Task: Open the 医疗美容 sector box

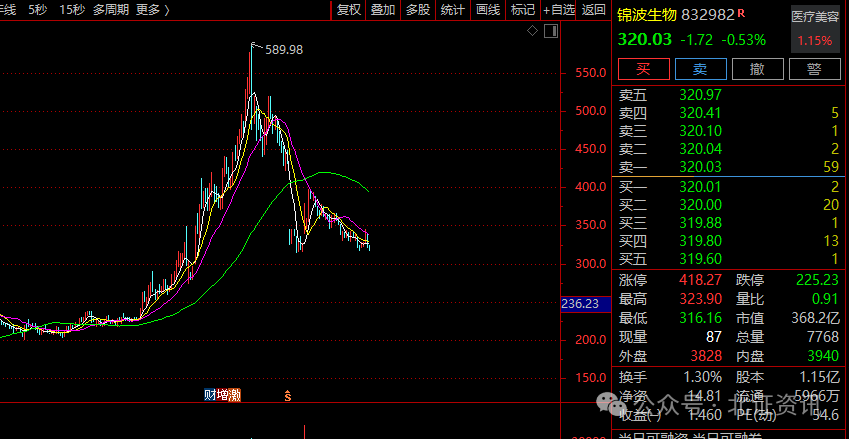Action: (x=815, y=30)
